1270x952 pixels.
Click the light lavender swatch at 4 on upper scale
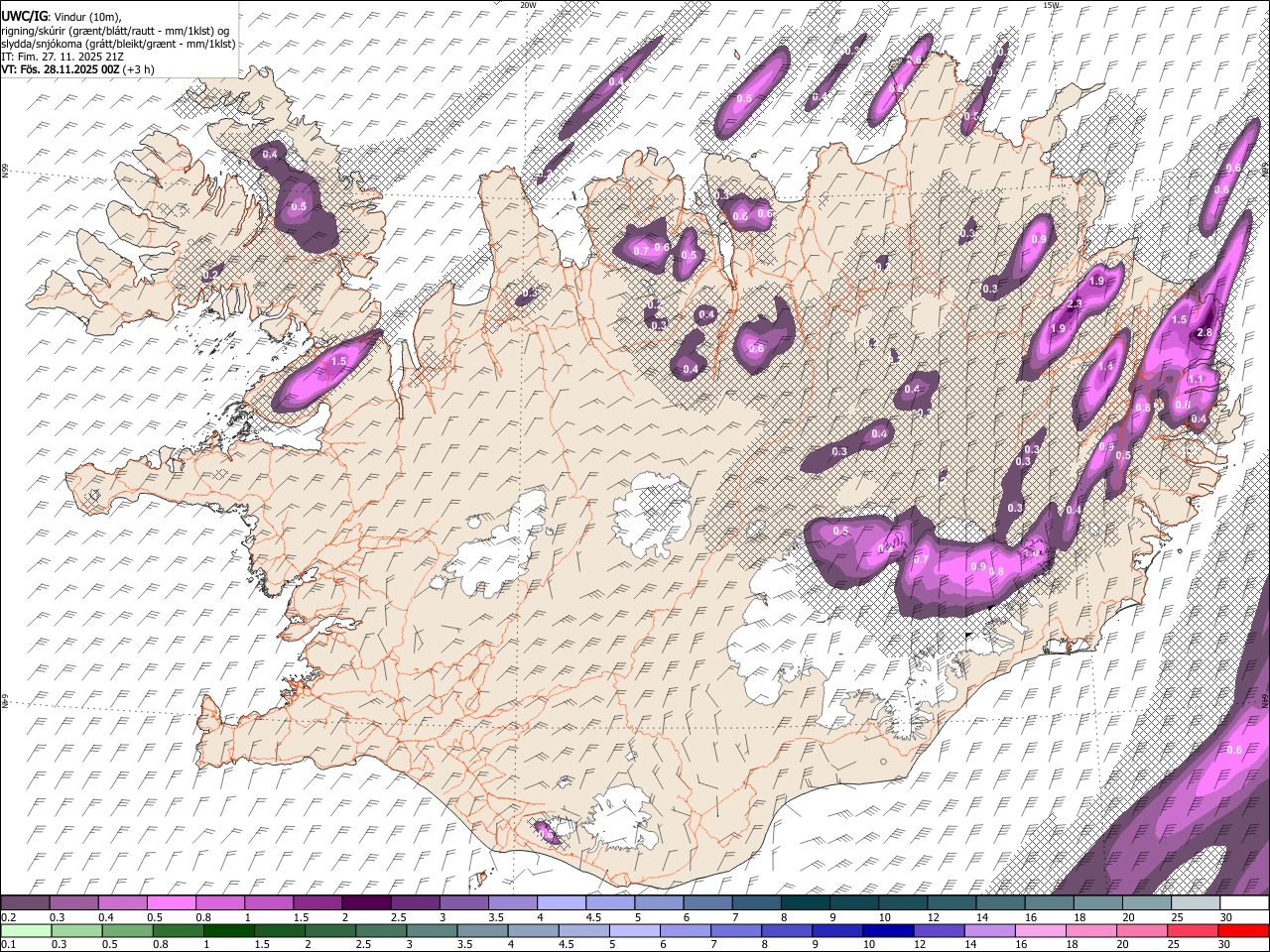click(x=561, y=903)
